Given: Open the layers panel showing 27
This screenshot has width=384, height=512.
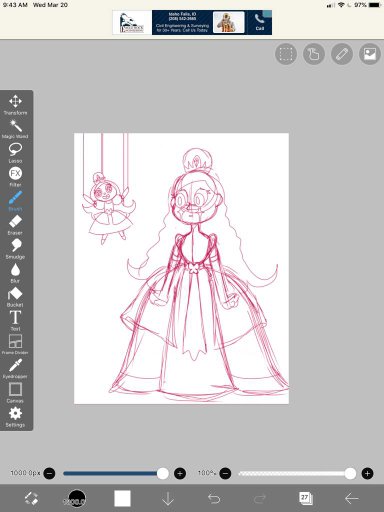Looking at the screenshot, I should [305, 498].
